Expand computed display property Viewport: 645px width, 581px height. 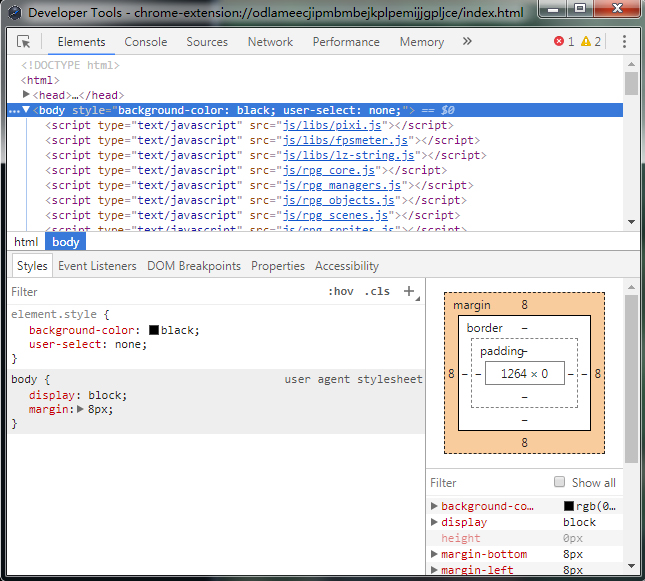tap(434, 522)
